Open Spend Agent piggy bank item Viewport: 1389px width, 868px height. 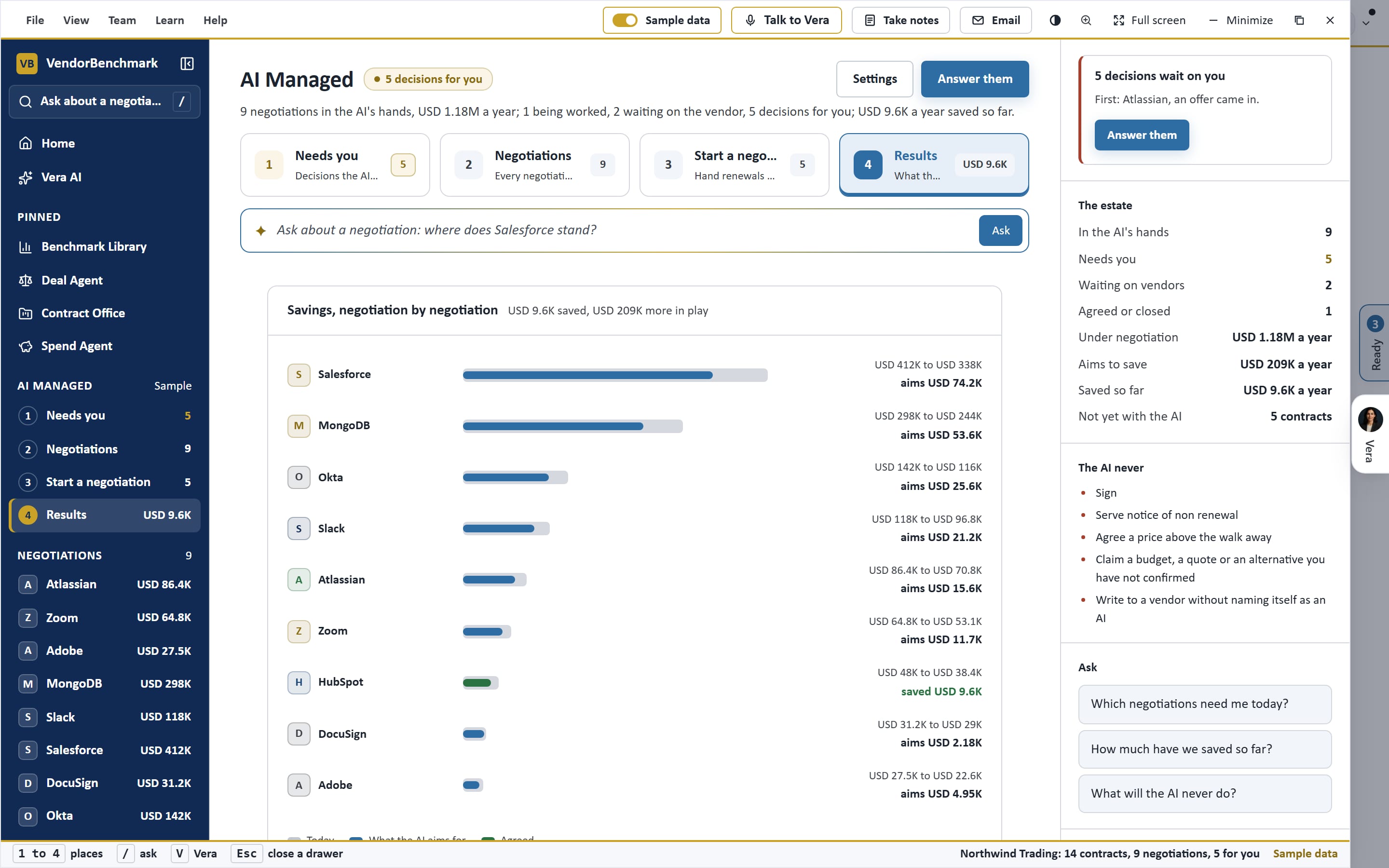coord(105,346)
